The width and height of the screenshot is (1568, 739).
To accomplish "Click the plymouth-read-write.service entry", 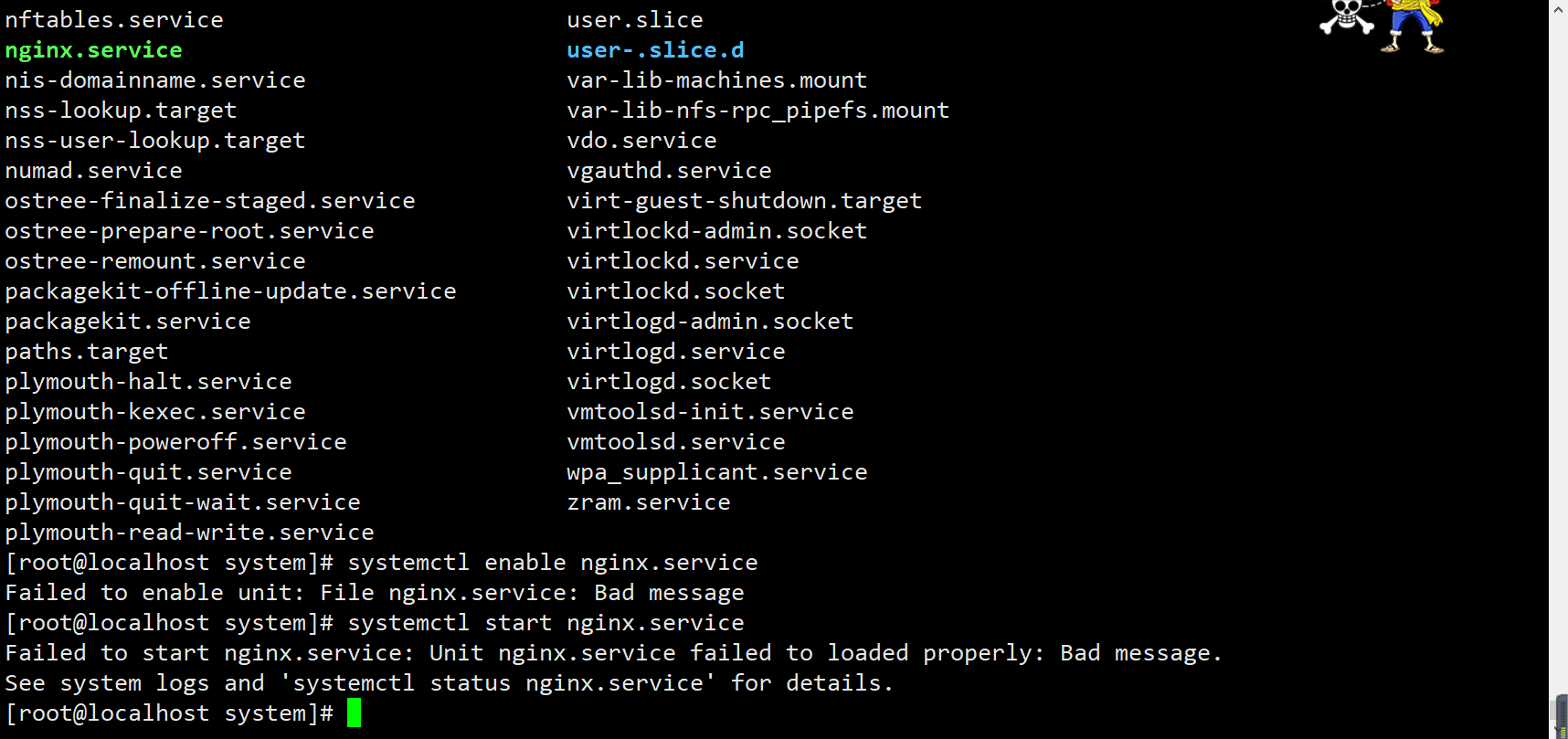I will (189, 533).
